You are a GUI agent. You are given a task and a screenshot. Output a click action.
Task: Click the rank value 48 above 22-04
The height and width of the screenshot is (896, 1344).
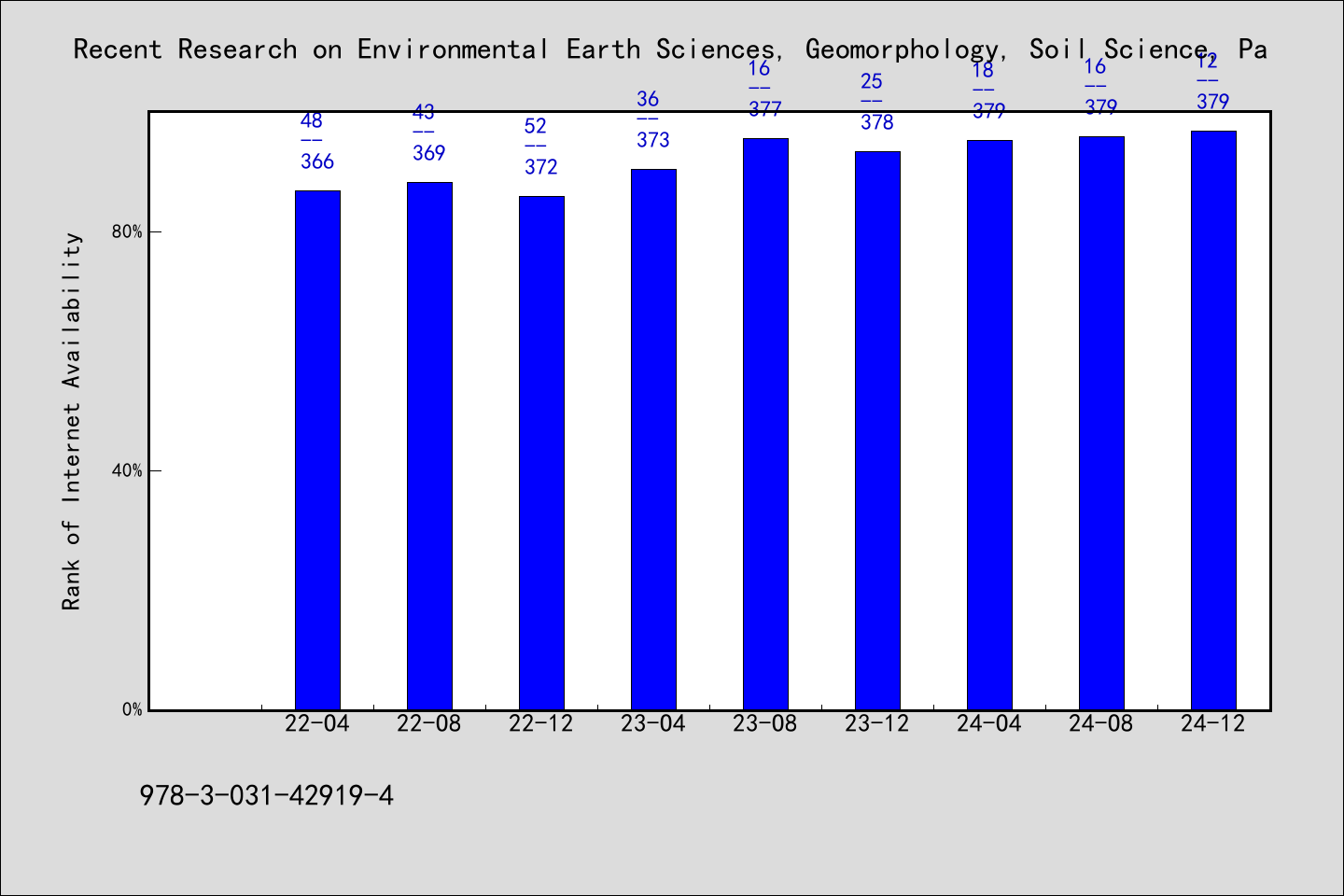click(x=312, y=120)
